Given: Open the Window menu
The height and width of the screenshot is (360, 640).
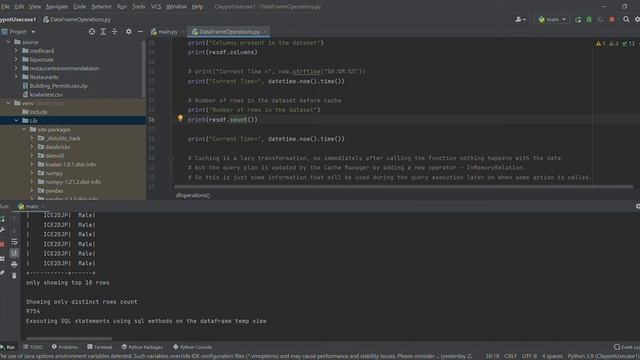Looking at the screenshot, I should [176, 7].
